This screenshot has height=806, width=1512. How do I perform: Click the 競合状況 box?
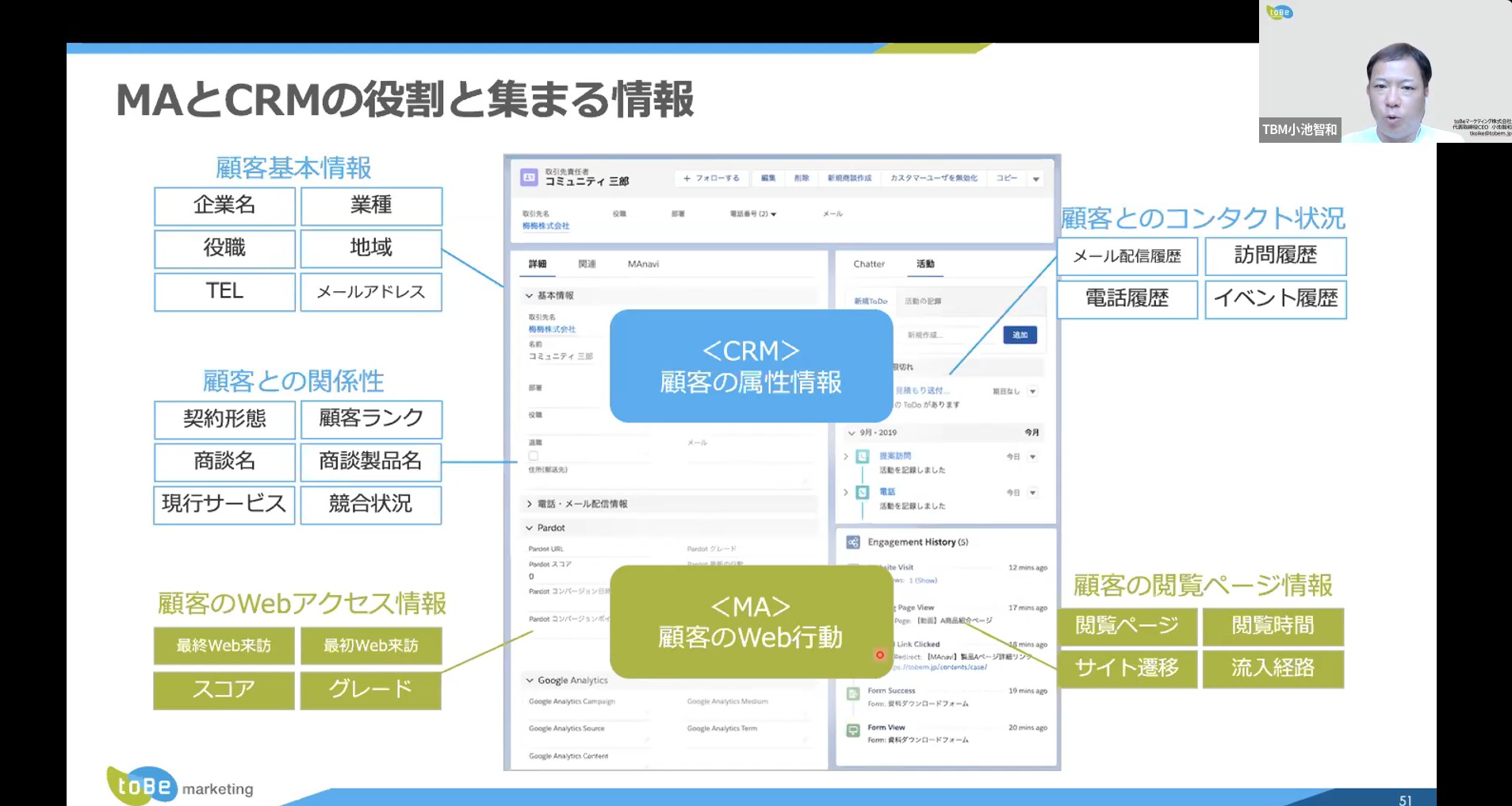371,505
